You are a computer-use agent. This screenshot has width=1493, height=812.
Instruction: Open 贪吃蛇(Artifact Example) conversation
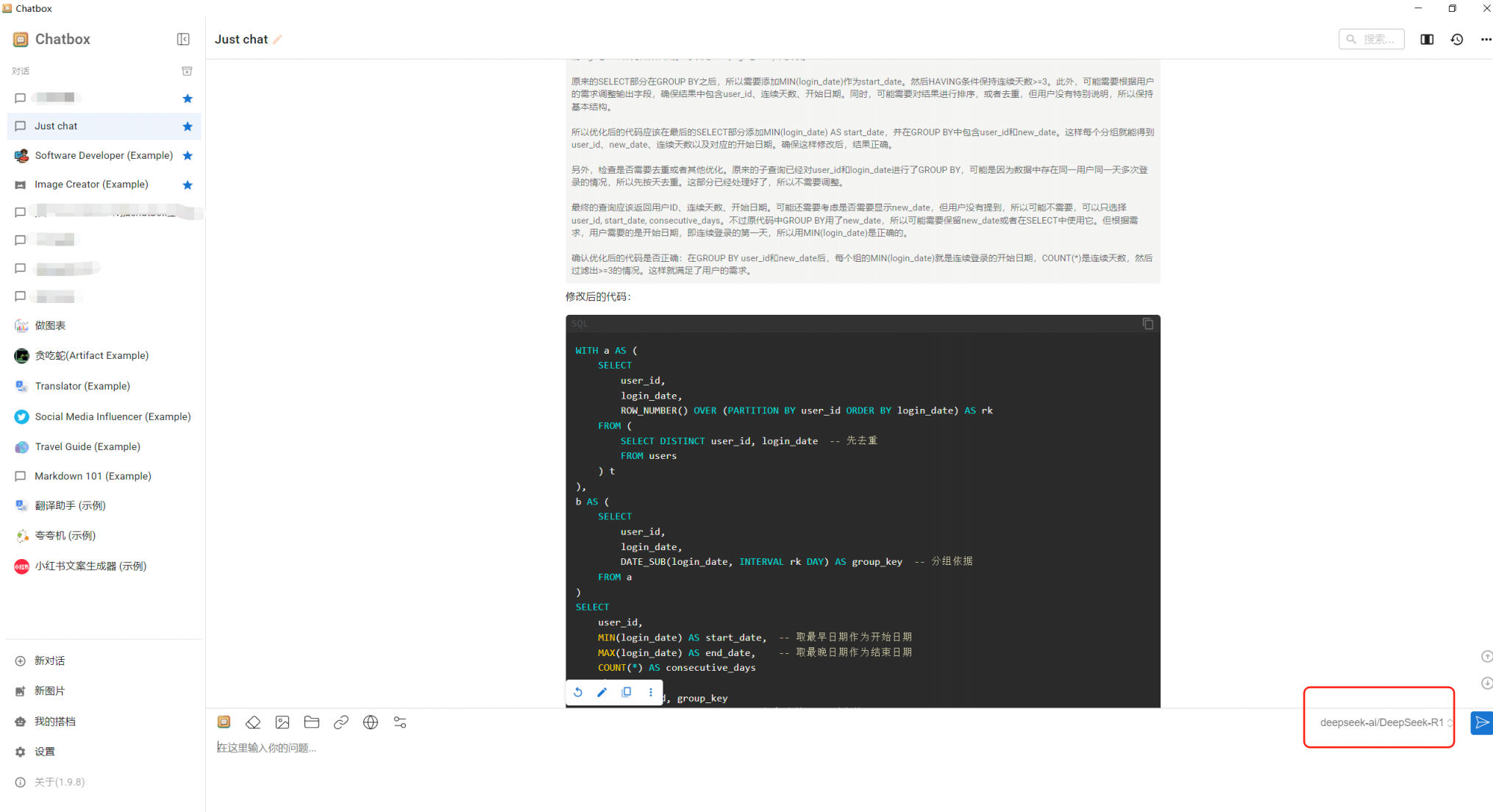pos(104,355)
